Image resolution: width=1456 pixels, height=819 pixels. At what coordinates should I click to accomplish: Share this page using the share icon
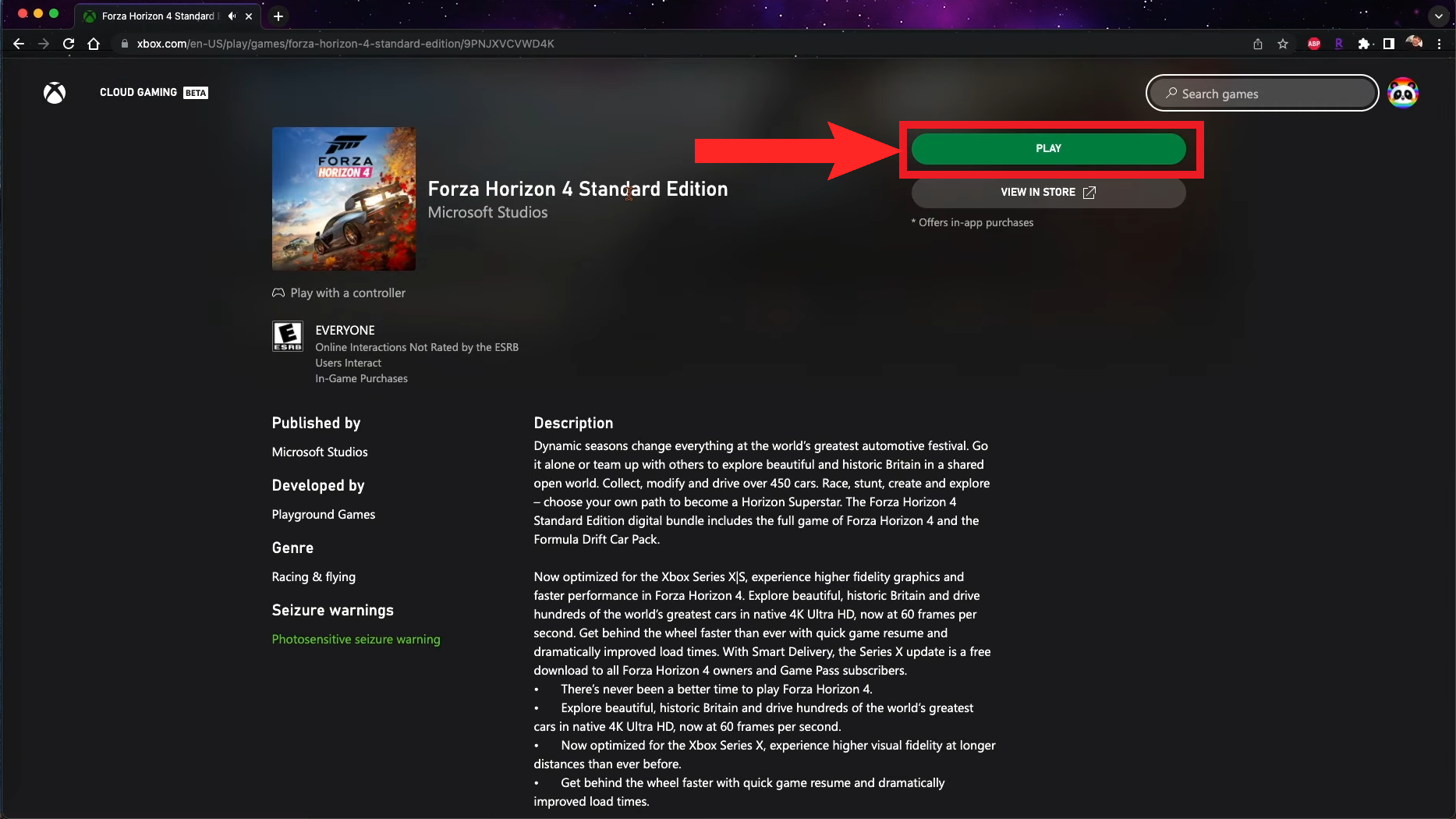point(1258,44)
